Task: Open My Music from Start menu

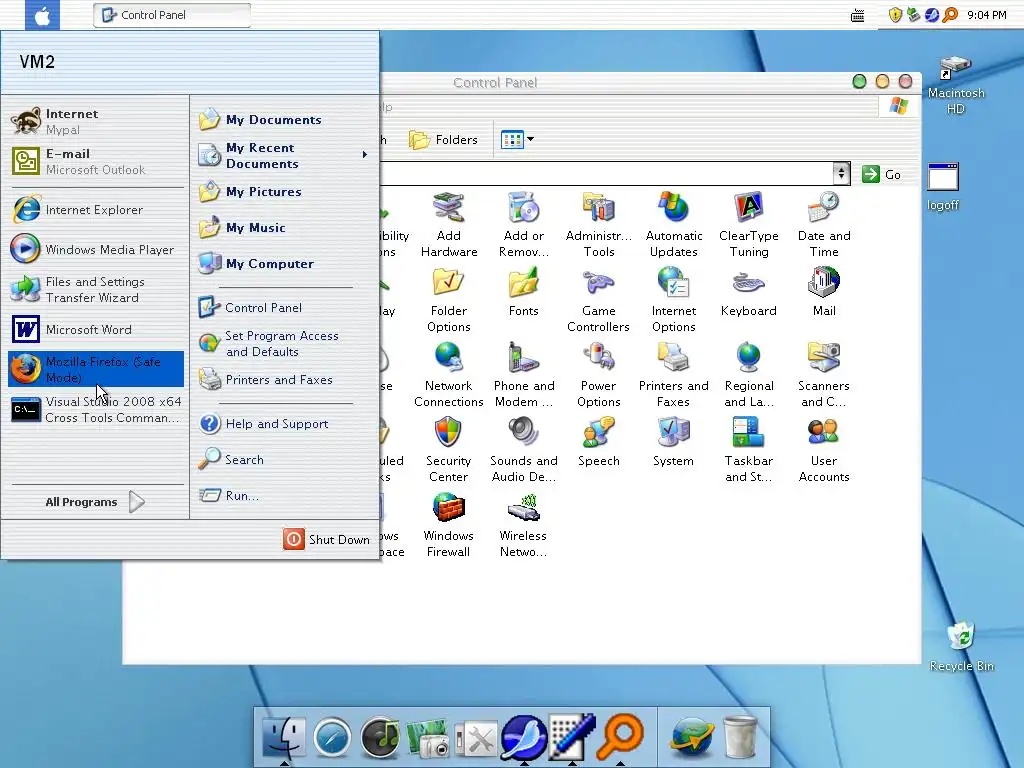Action: click(283, 227)
